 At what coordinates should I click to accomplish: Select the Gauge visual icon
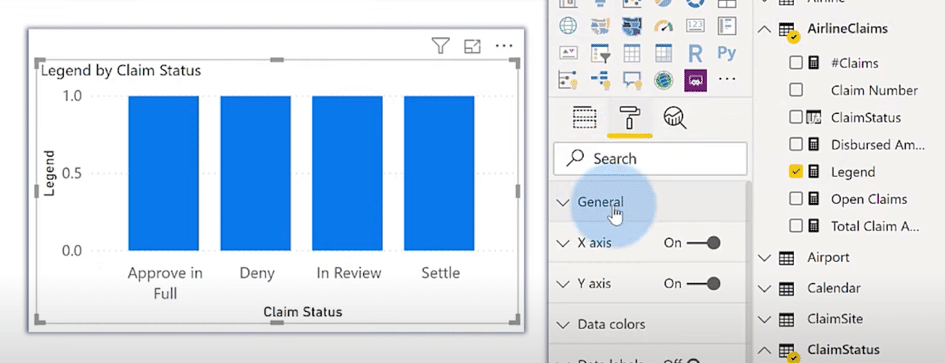click(663, 26)
